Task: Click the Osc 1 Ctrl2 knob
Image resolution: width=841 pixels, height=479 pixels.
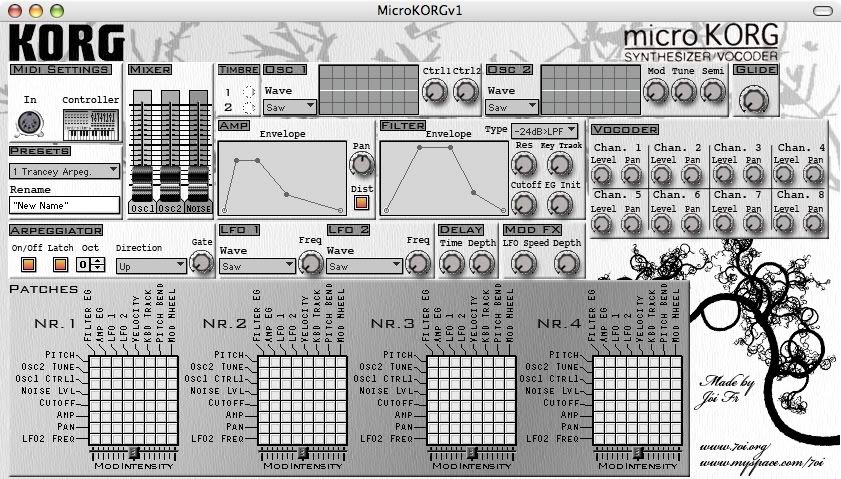Action: [x=466, y=92]
